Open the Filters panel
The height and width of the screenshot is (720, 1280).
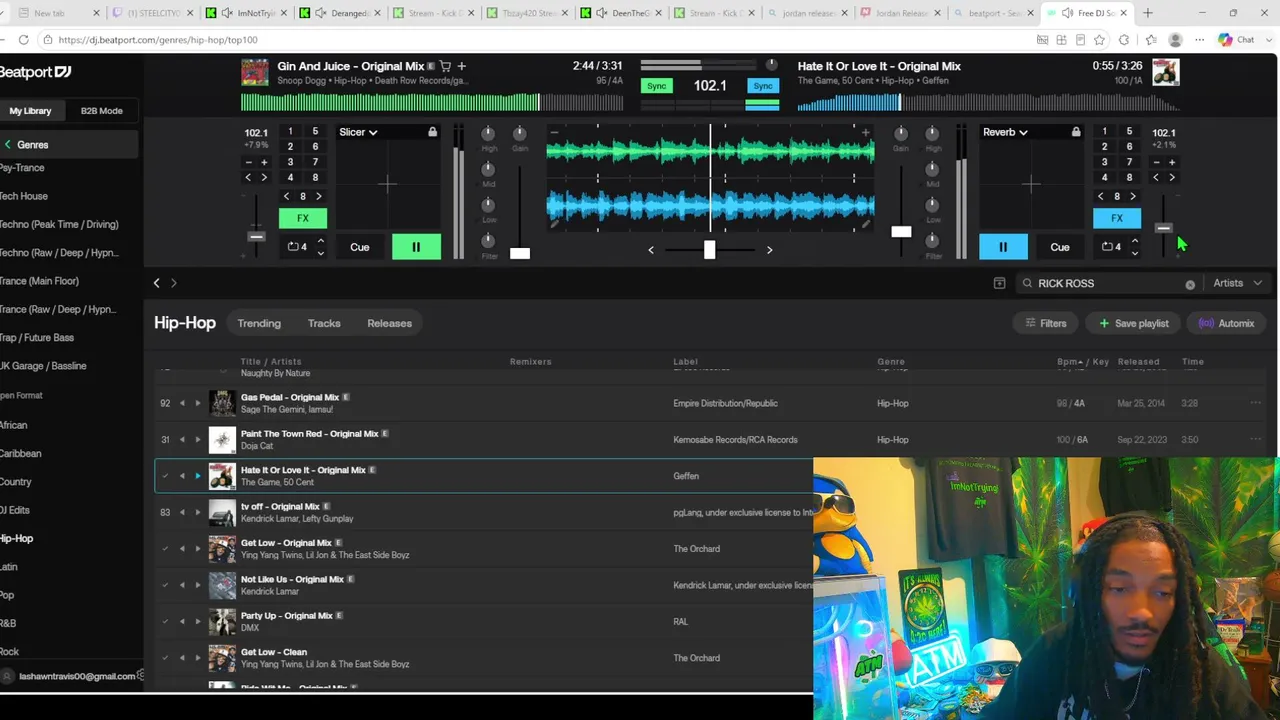point(1046,323)
